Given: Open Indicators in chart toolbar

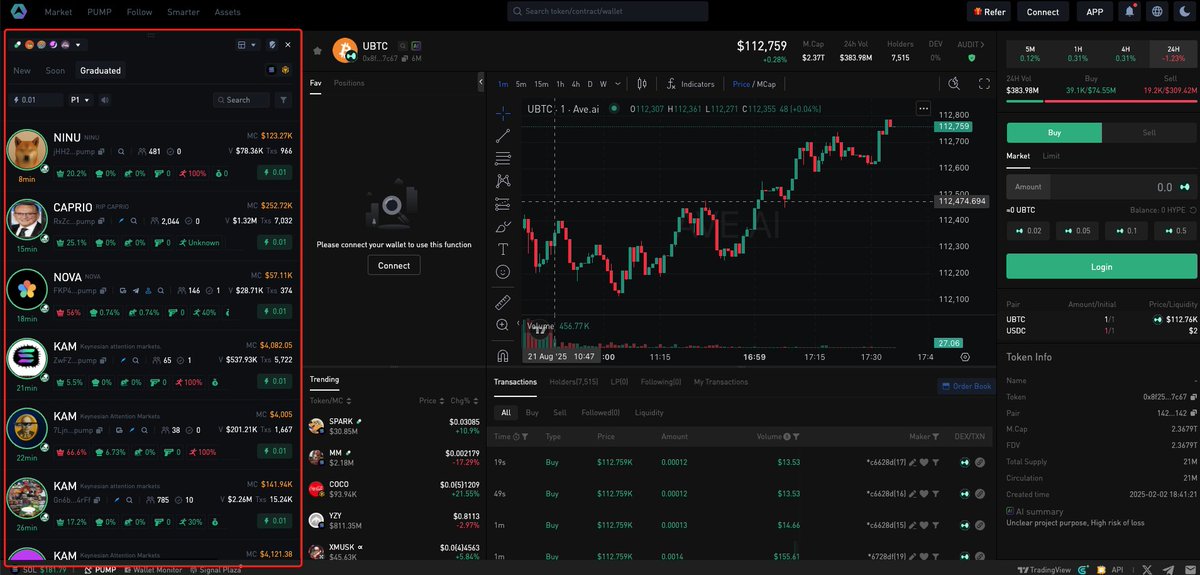Looking at the screenshot, I should pos(690,84).
